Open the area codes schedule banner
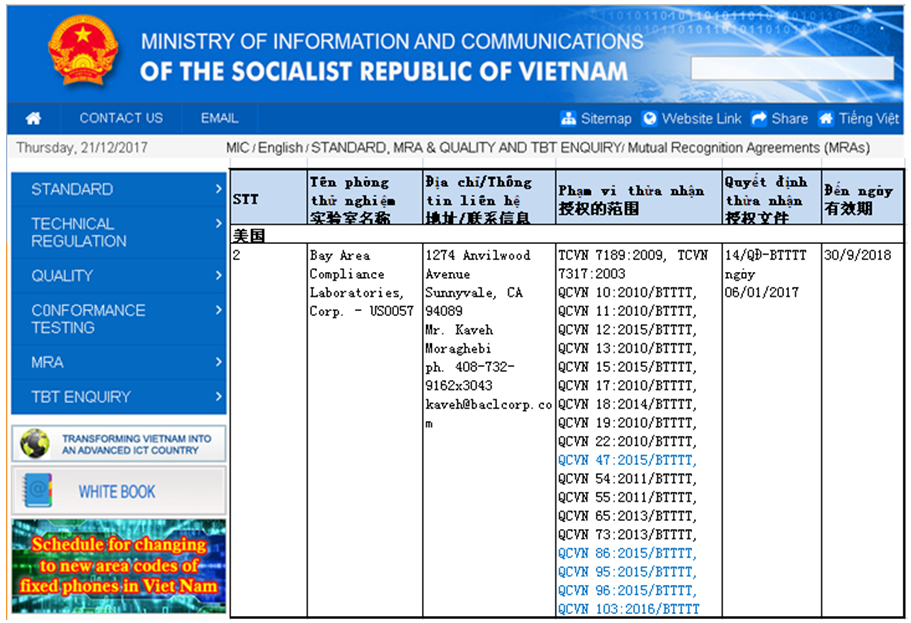 (x=119, y=565)
